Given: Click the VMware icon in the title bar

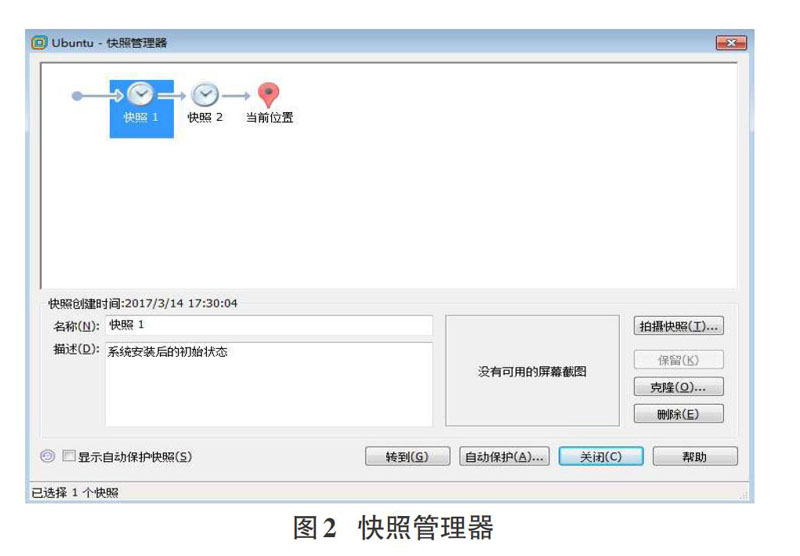Looking at the screenshot, I should [39, 42].
